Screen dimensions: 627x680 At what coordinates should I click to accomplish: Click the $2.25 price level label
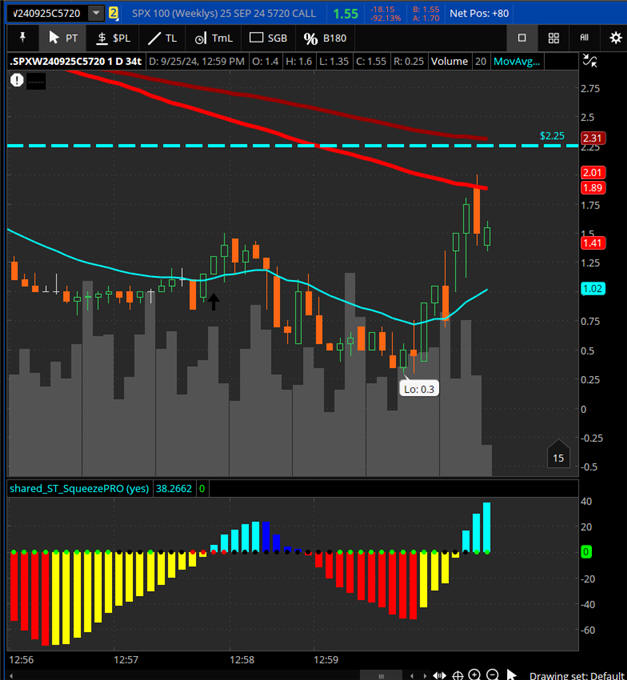[x=552, y=136]
